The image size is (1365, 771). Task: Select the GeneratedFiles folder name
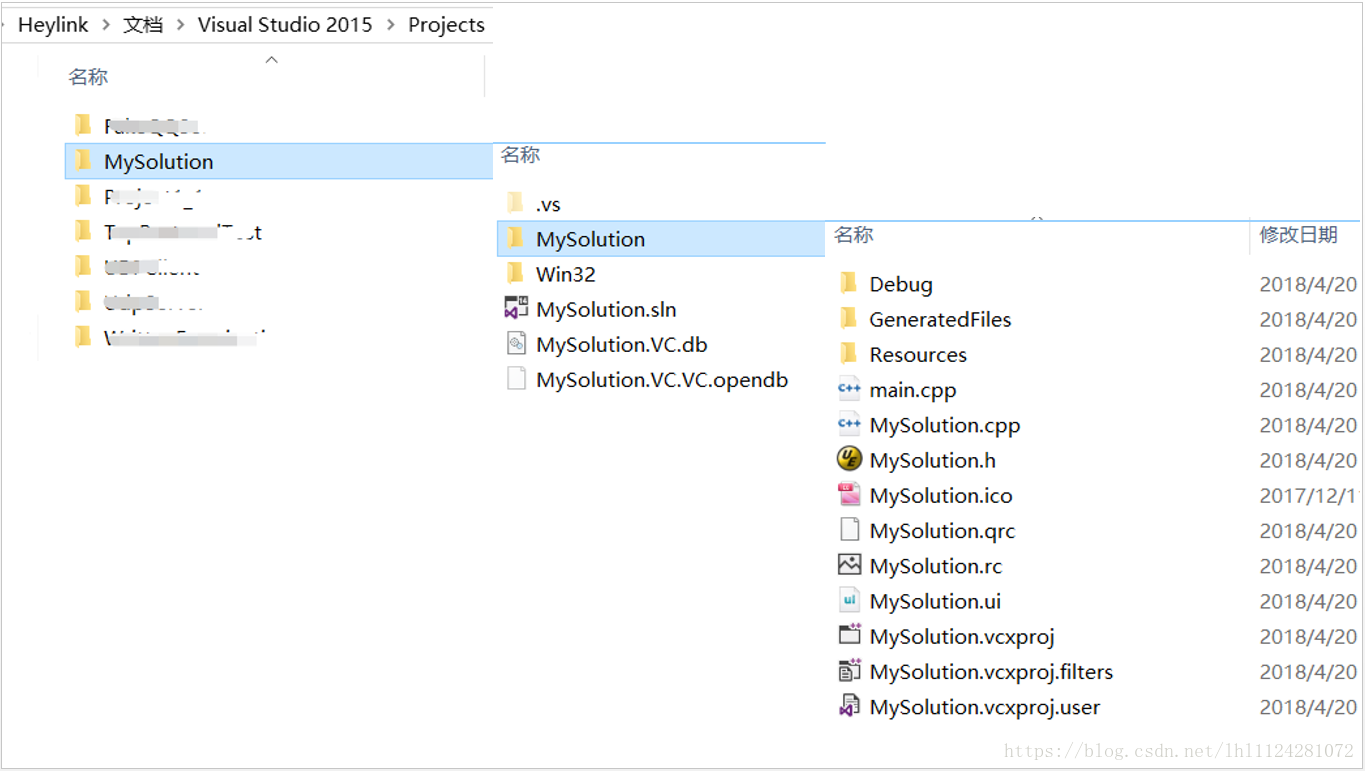[940, 319]
